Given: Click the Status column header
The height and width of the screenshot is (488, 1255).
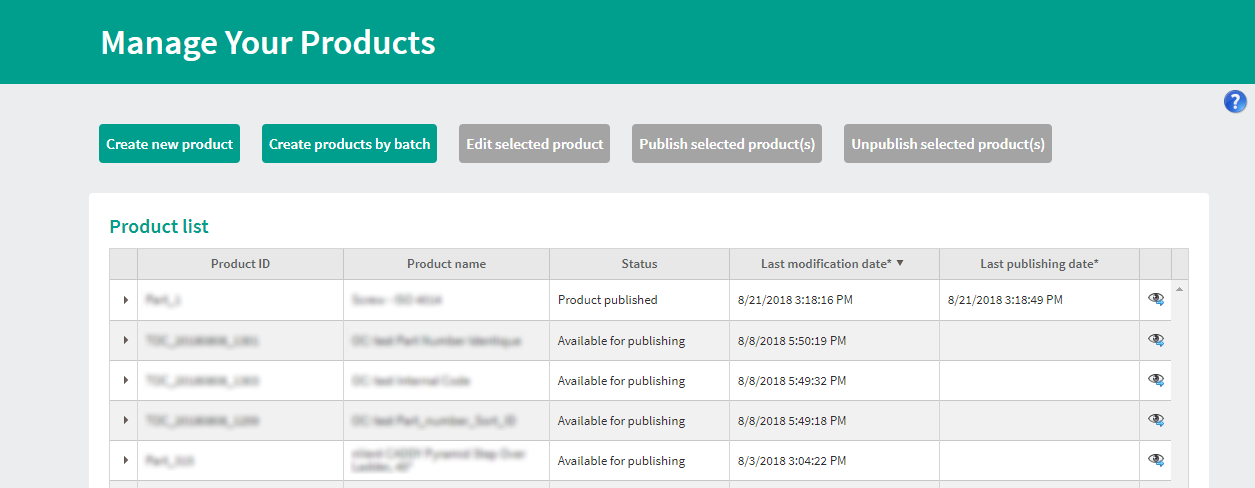Looking at the screenshot, I should [x=639, y=264].
